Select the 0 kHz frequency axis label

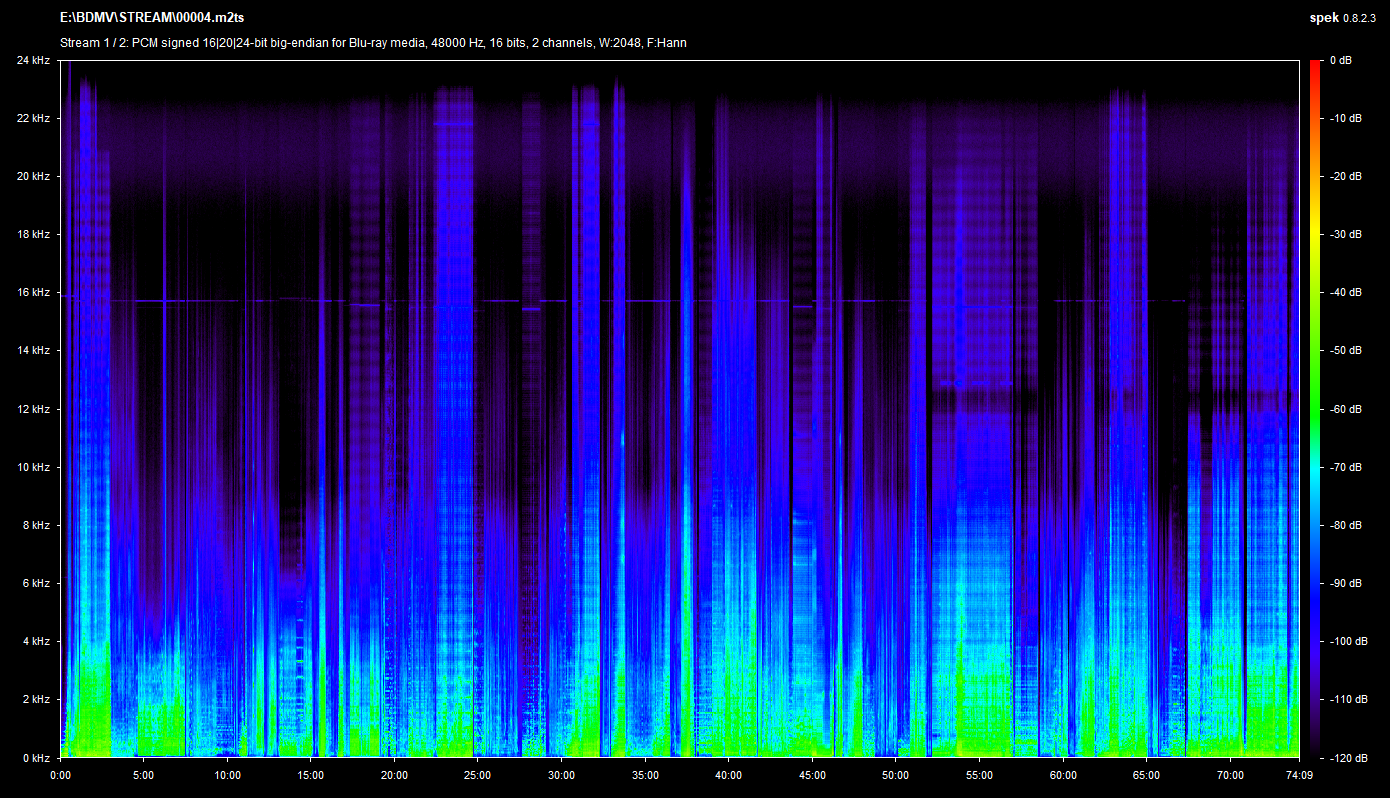tap(36, 758)
